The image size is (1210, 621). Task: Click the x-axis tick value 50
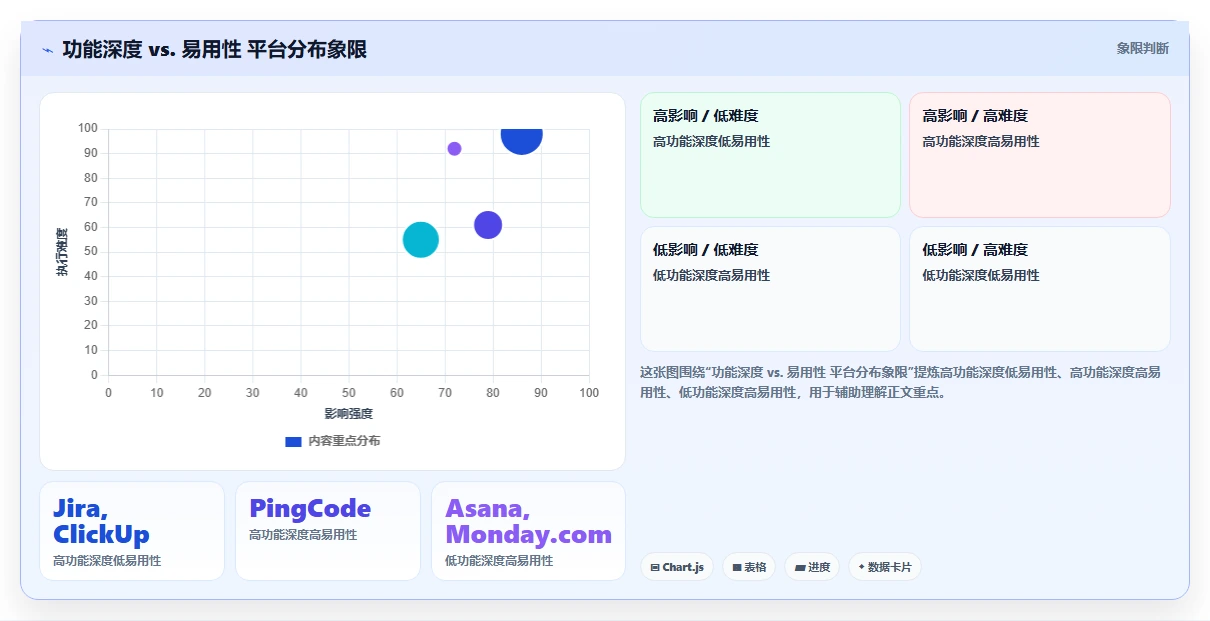click(348, 392)
